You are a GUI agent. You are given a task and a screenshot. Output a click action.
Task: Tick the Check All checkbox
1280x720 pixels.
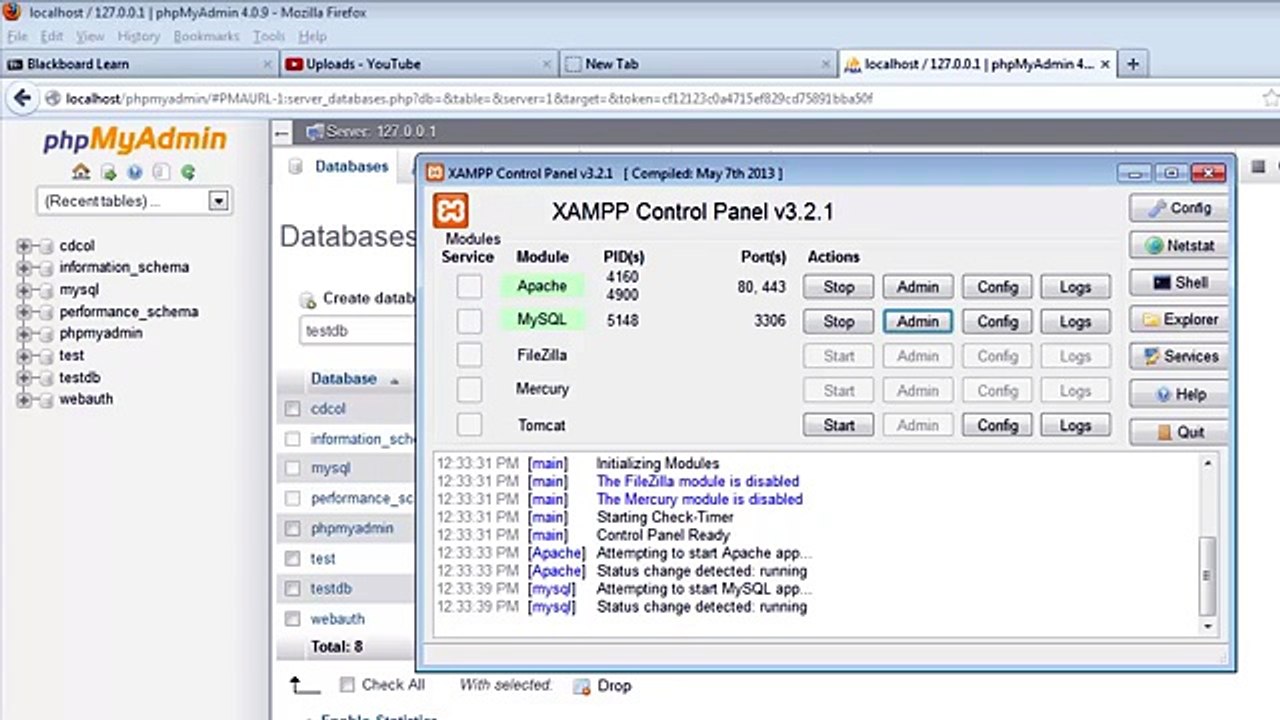[347, 685]
